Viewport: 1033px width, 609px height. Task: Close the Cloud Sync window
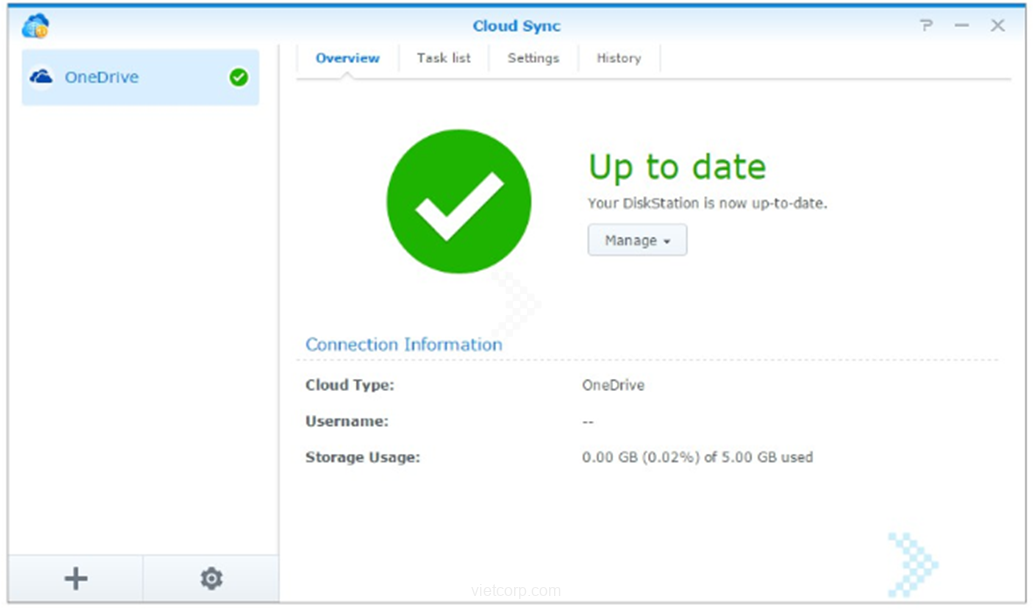pyautogui.click(x=998, y=26)
